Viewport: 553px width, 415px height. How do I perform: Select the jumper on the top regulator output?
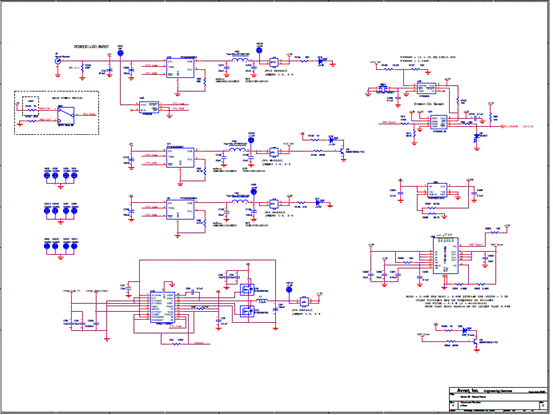pyautogui.click(x=273, y=62)
